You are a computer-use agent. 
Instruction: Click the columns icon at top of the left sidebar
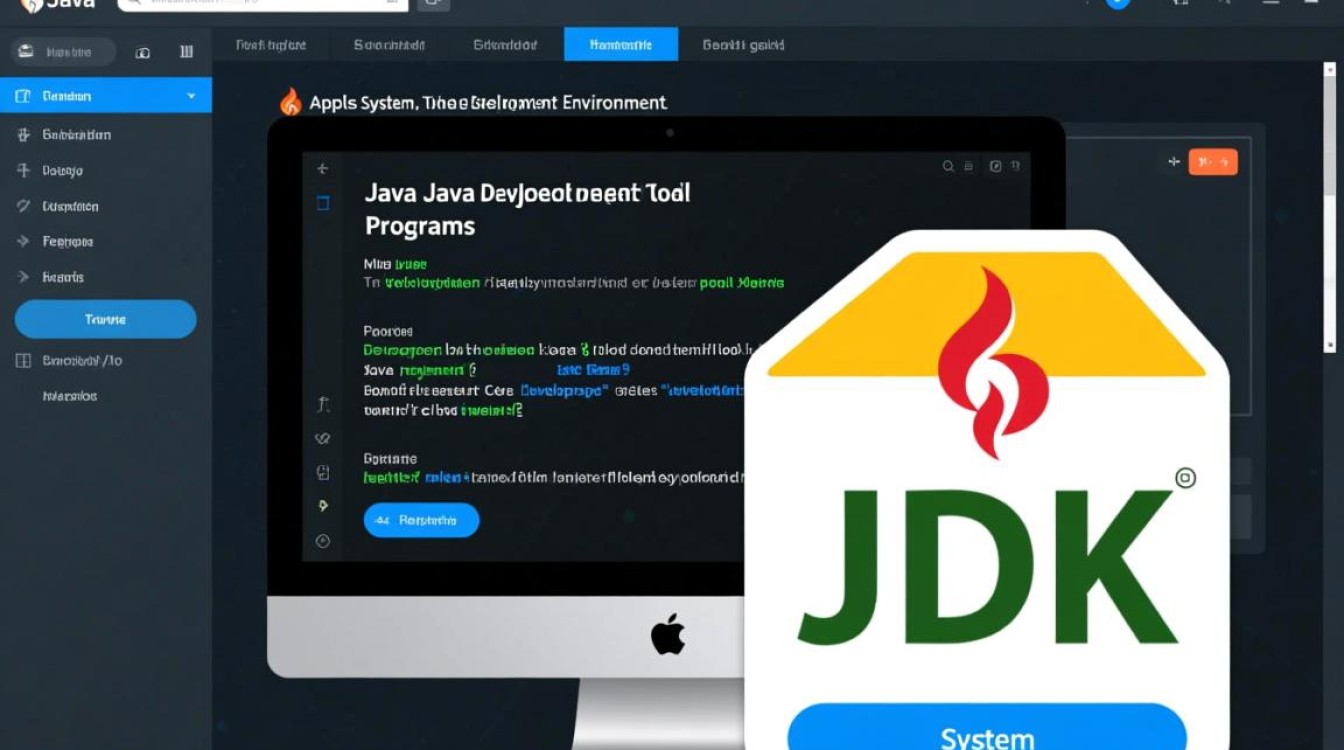coord(186,52)
